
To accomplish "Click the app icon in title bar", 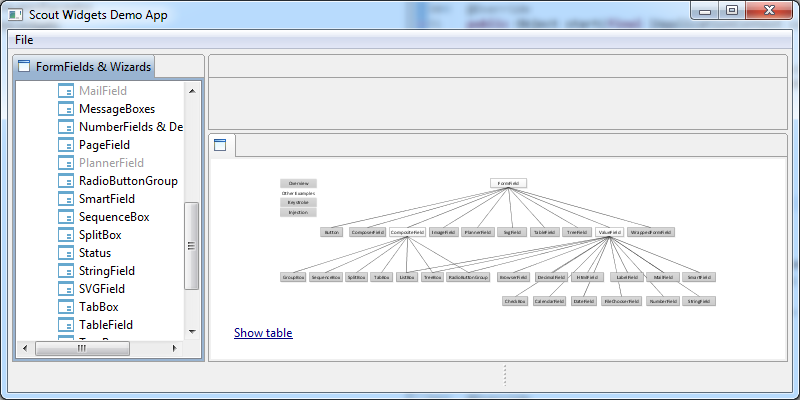I will [x=15, y=14].
